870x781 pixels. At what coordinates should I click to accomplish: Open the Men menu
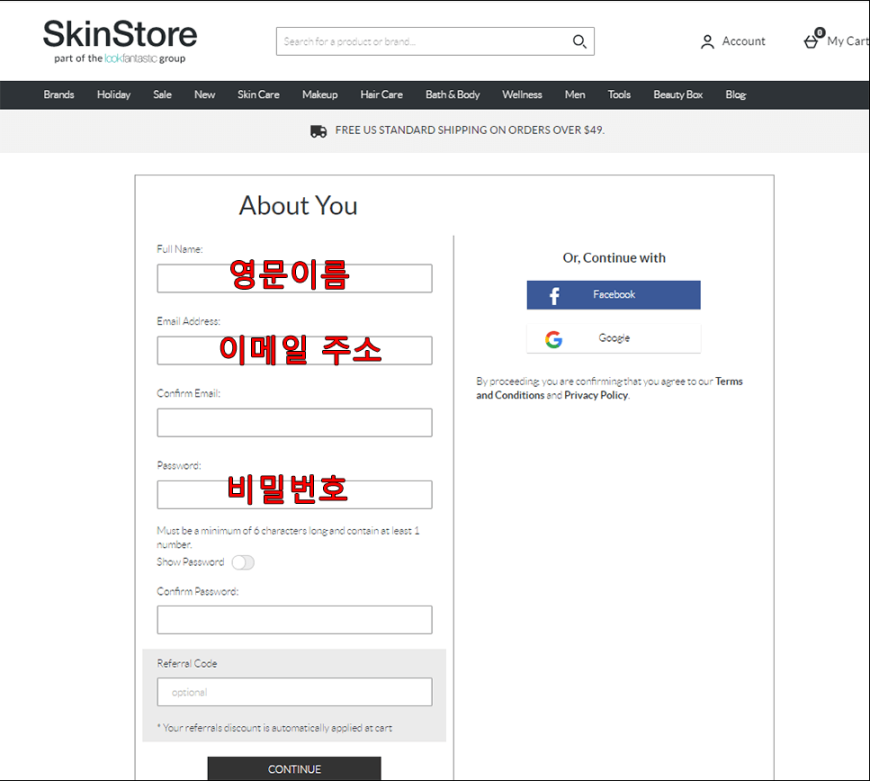point(575,95)
